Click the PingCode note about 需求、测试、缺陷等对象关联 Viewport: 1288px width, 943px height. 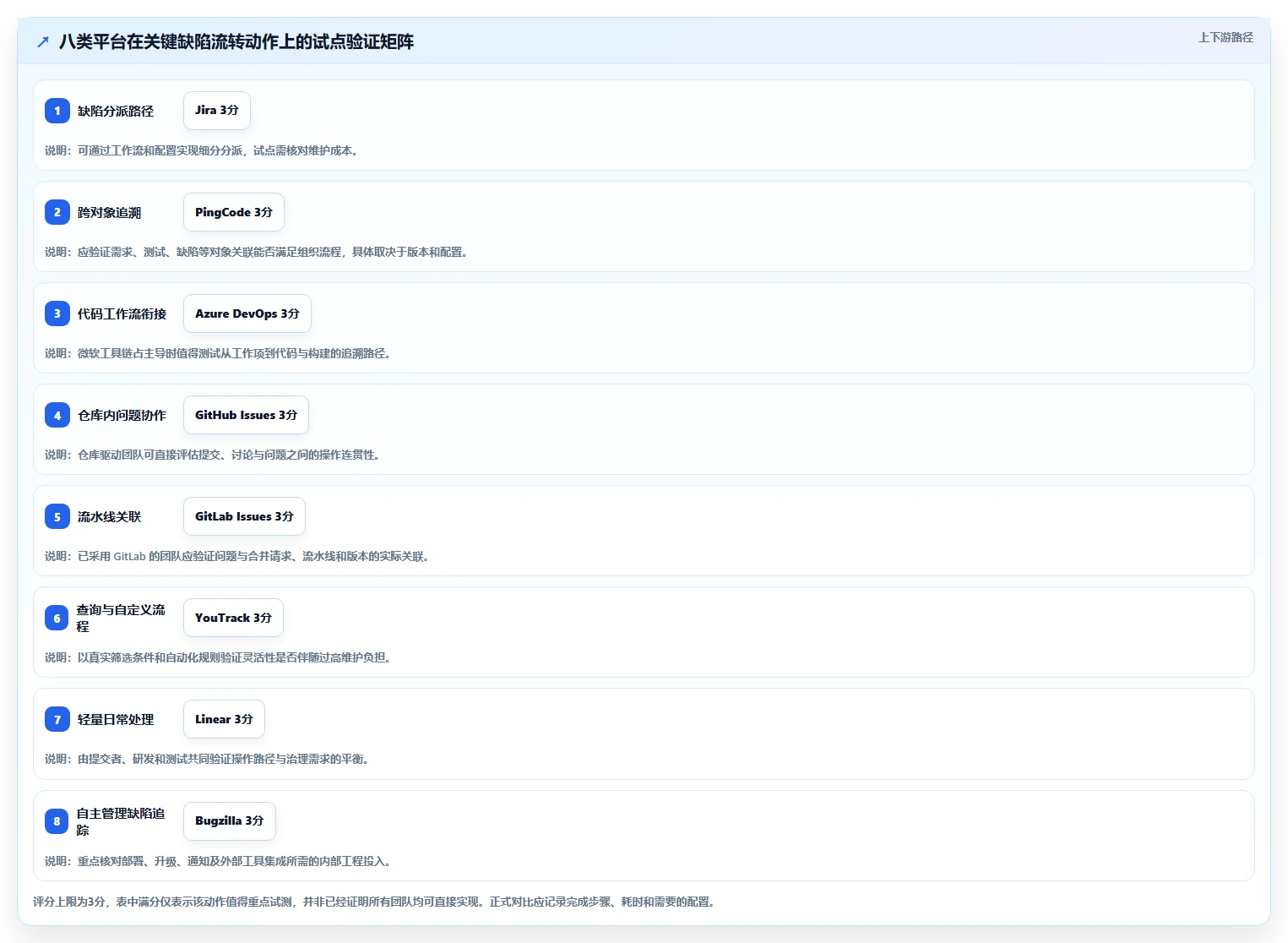(x=258, y=252)
